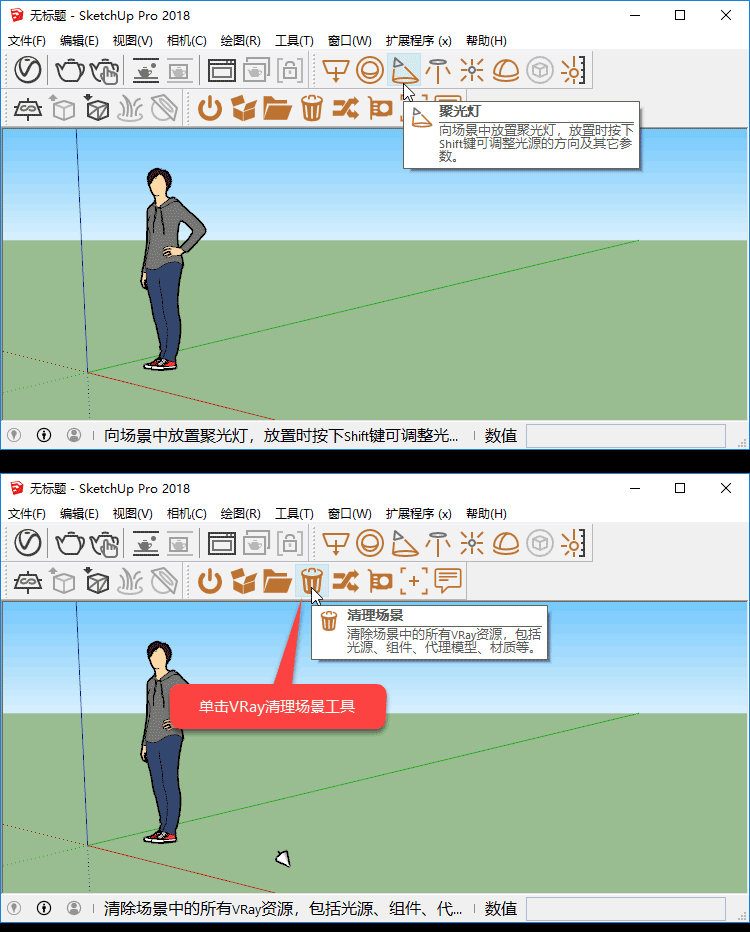
Task: Click camera focus icon in lower window
Action: (x=380, y=581)
